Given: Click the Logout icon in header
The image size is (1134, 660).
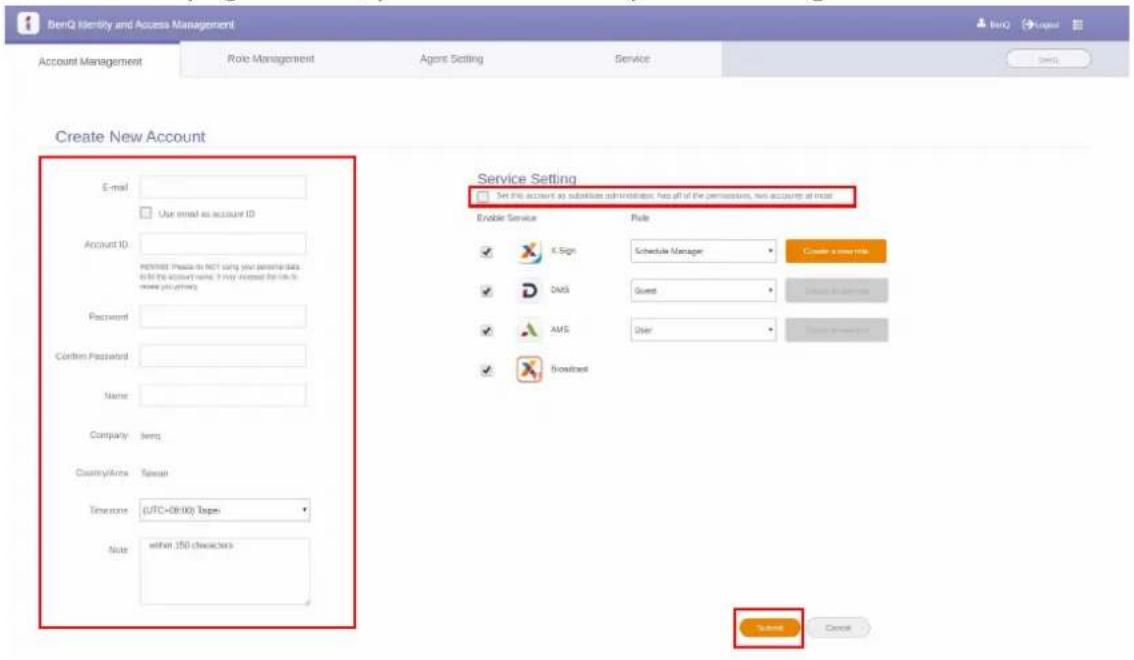Looking at the screenshot, I should (x=1028, y=24).
